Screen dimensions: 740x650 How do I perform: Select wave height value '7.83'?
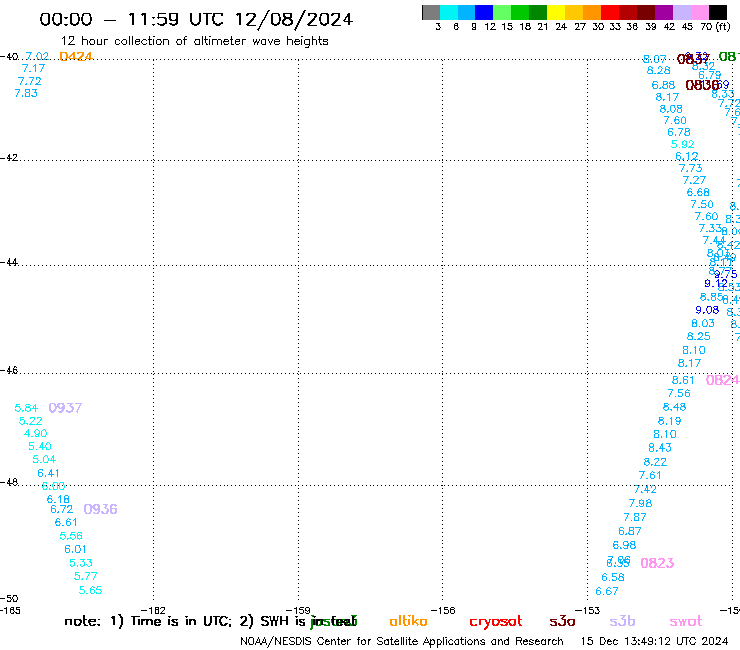26,93
